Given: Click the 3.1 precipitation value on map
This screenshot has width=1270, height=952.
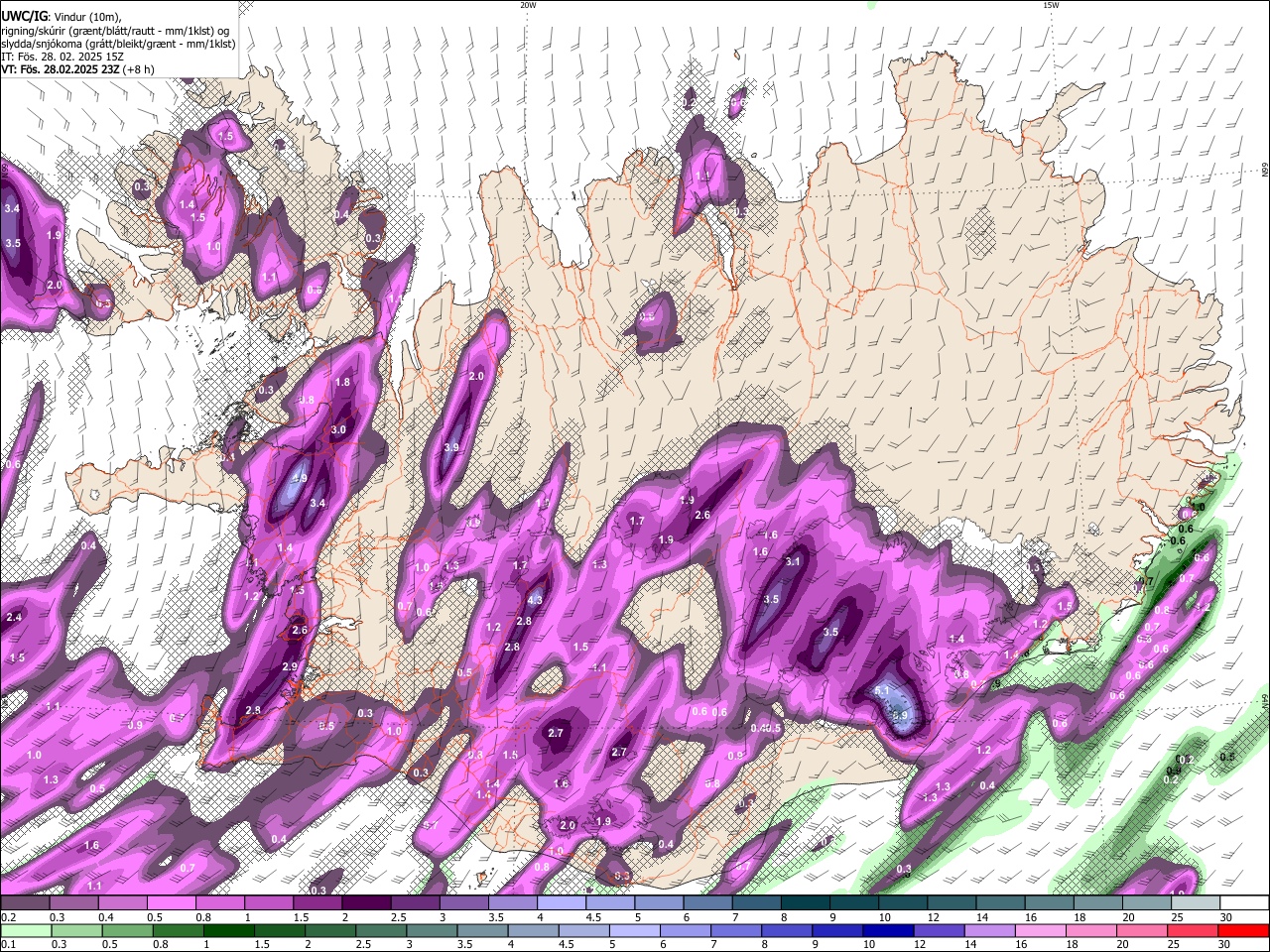Looking at the screenshot, I should [793, 561].
